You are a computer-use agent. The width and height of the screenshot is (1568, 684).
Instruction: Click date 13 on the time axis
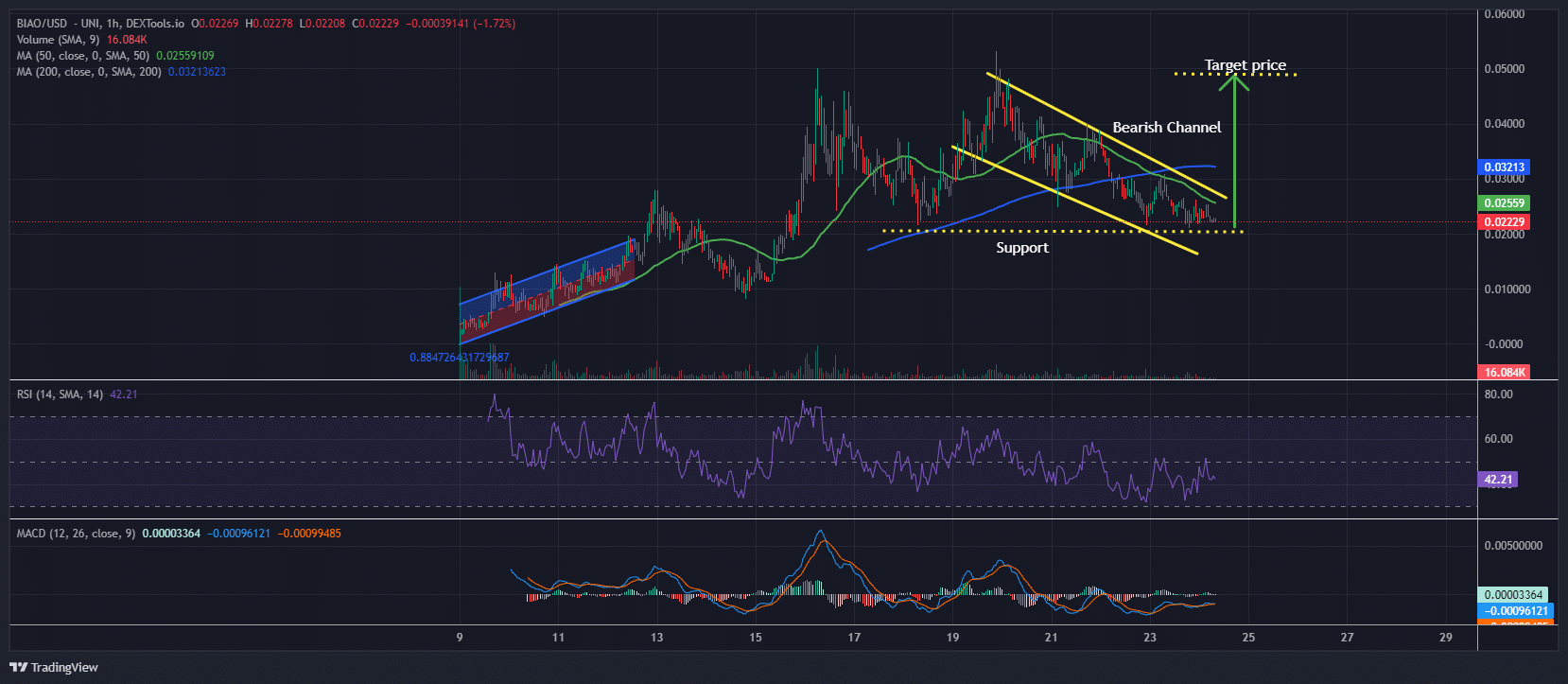pos(657,638)
